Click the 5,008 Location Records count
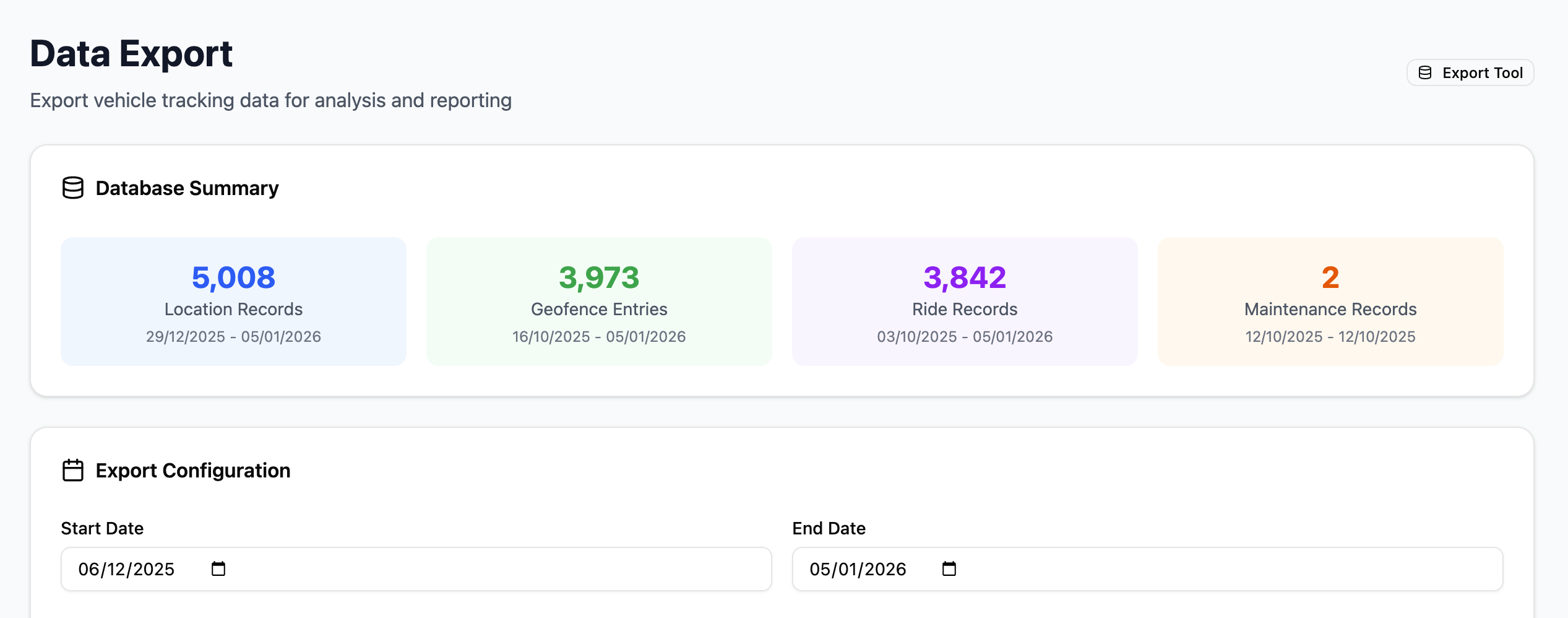 point(233,277)
